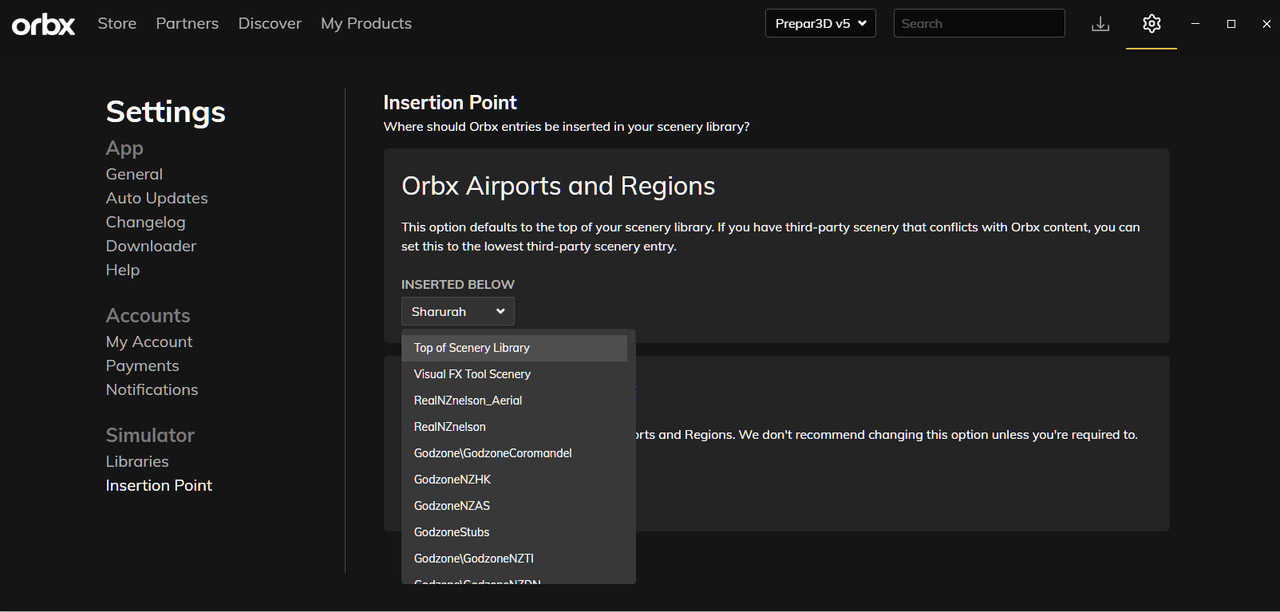
Task: Click the Orbx logo icon
Action: [x=43, y=24]
